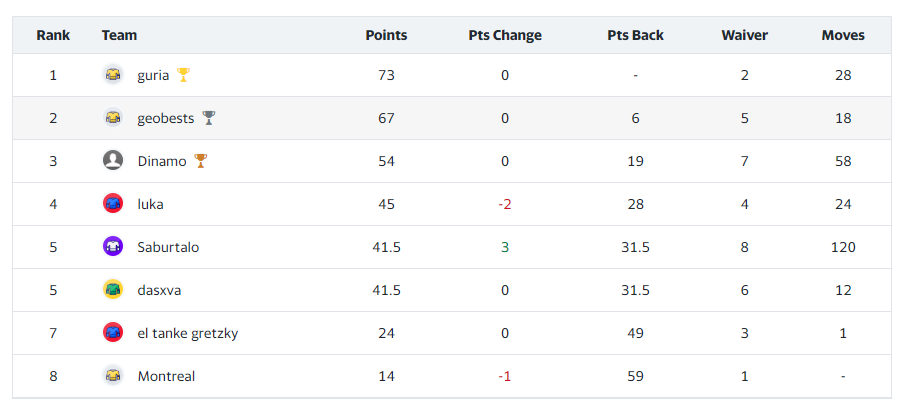907x401 pixels.
Task: Open the el tanke gretzky team
Action: tap(188, 333)
